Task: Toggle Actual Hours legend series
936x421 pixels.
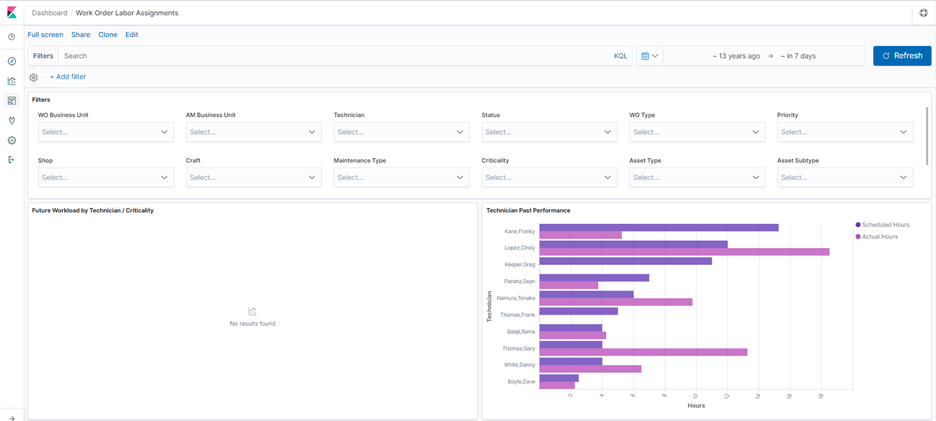Action: (876, 236)
